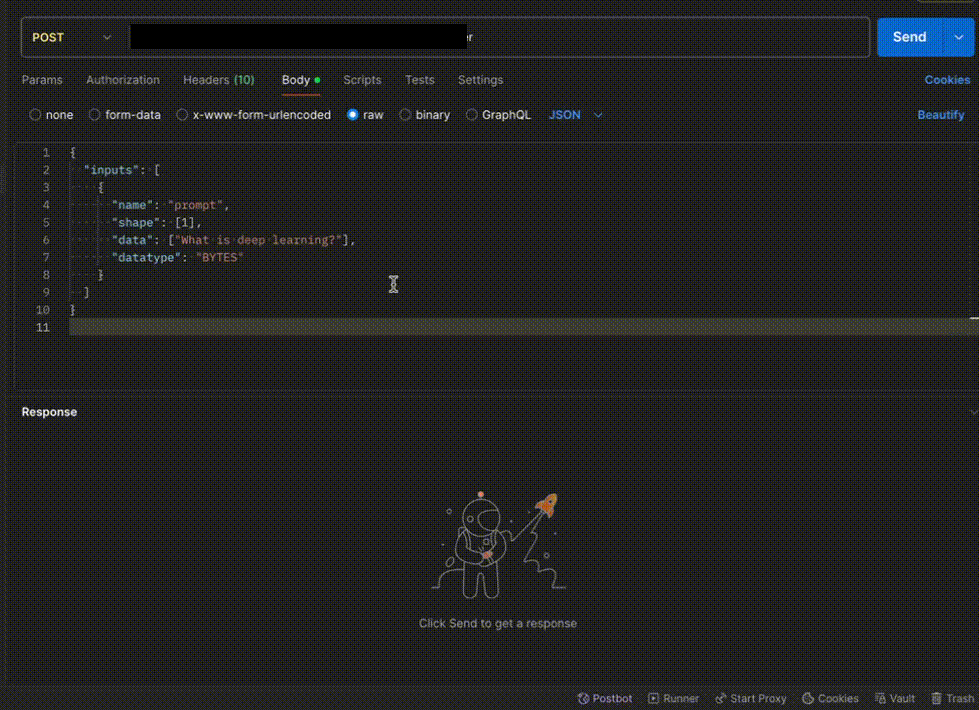Screen dimensions: 979x710
Task: Select x-www-form-urlencoded body option
Action: click(182, 115)
